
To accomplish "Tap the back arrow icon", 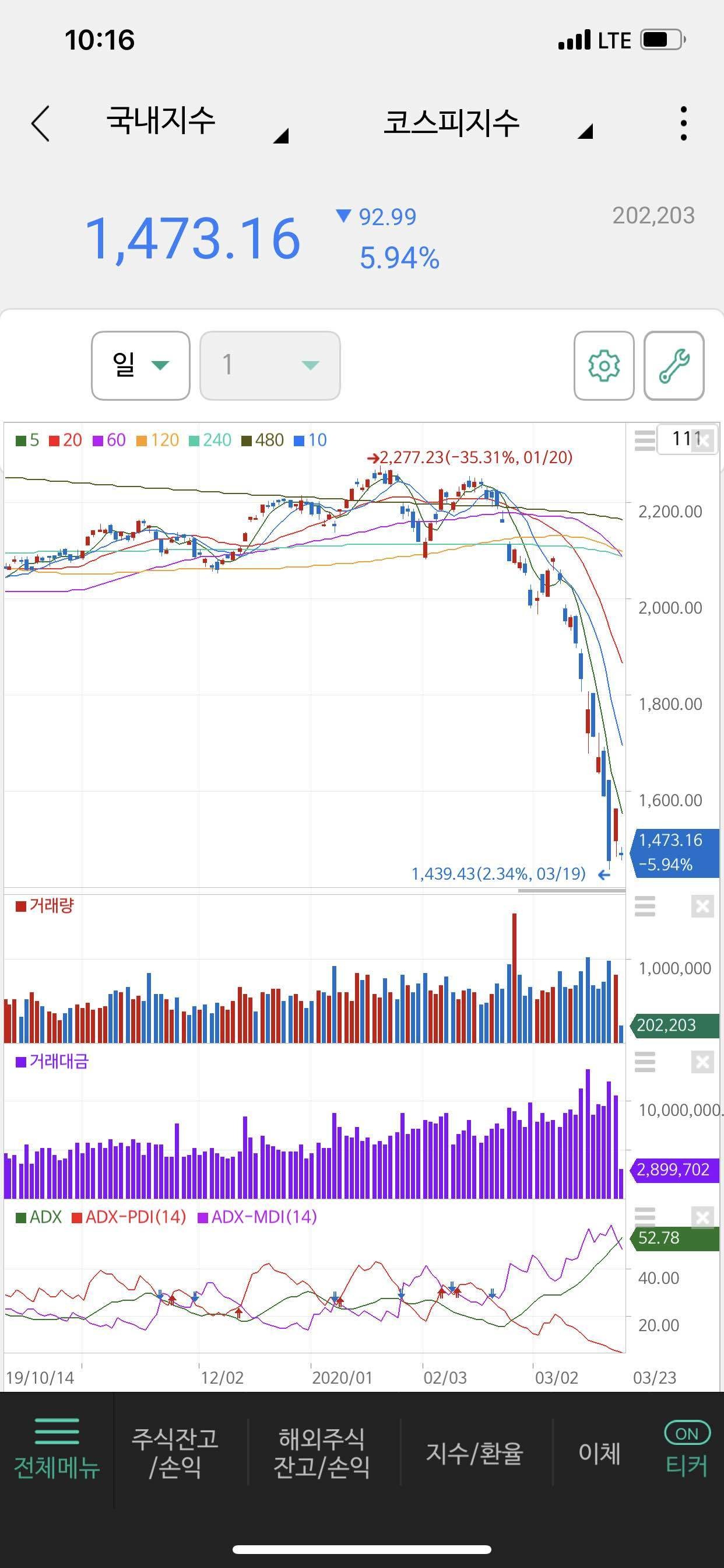I will tap(41, 124).
